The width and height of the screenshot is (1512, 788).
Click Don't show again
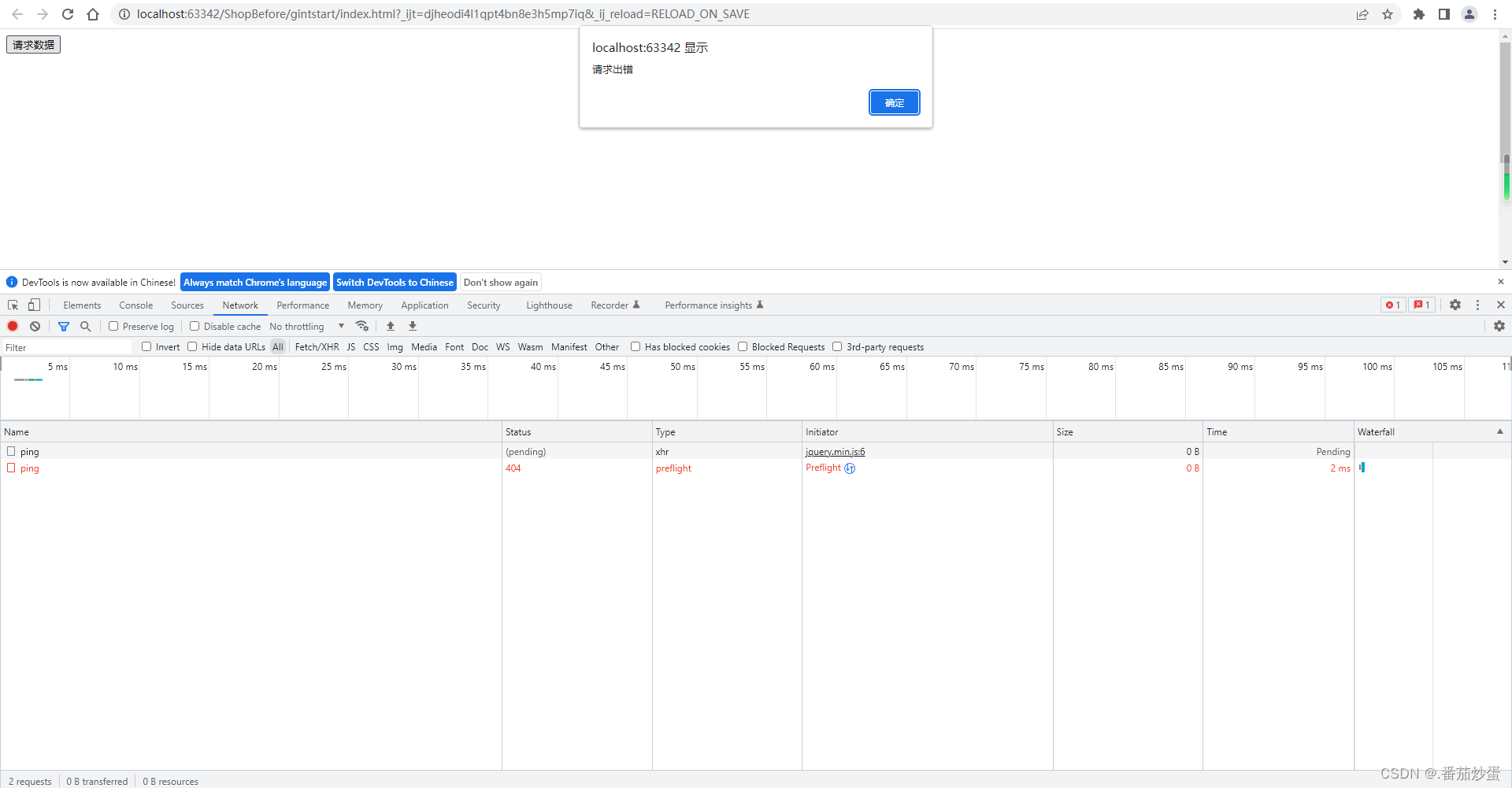501,282
